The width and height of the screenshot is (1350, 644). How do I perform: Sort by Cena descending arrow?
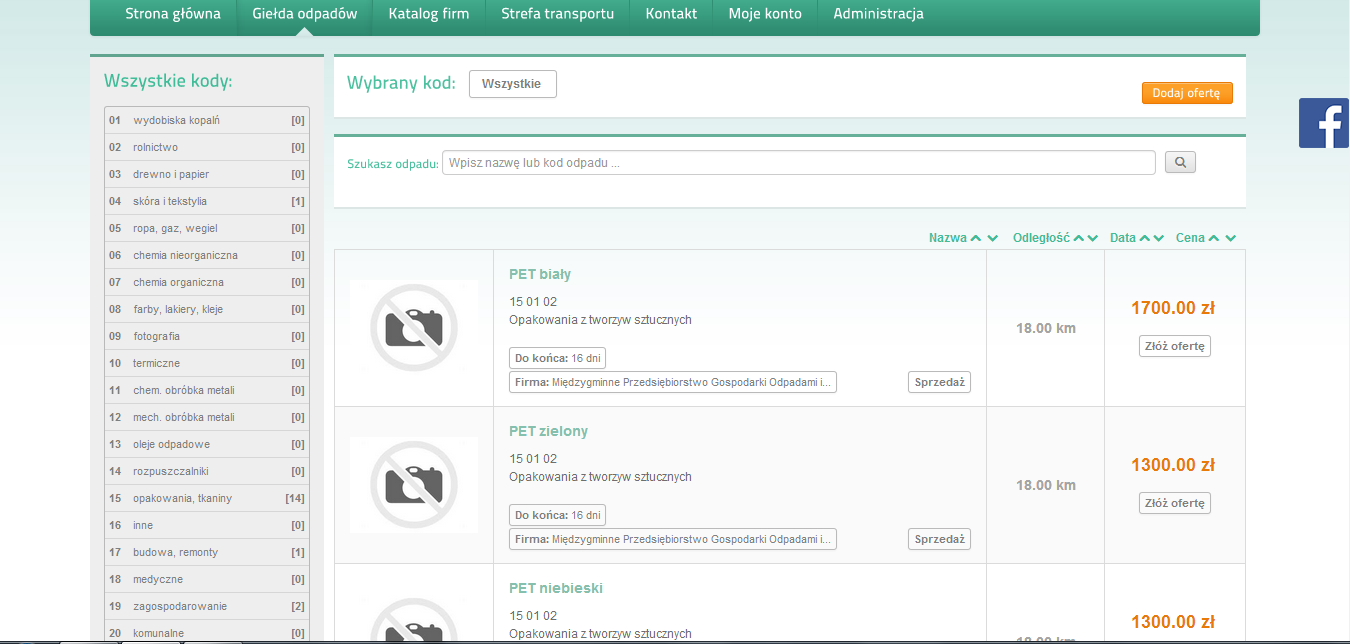pos(1231,238)
